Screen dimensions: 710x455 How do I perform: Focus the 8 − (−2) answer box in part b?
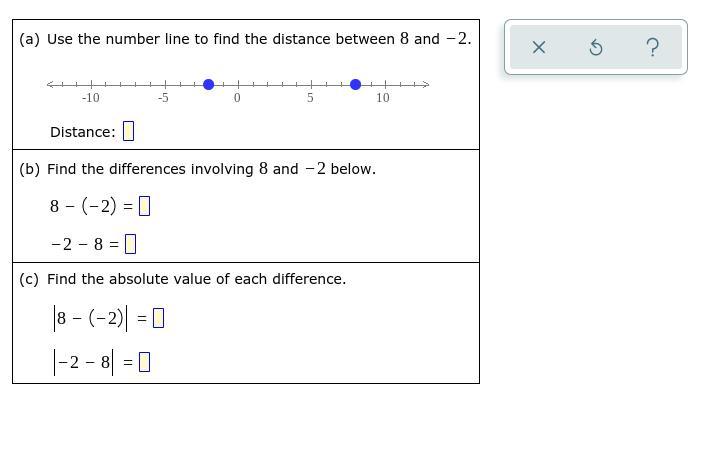144,206
